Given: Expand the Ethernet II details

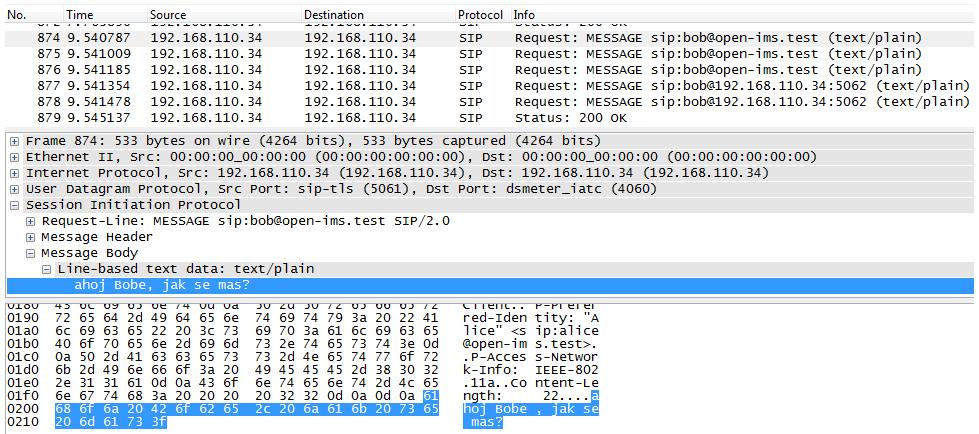Looking at the screenshot, I should tap(14, 157).
